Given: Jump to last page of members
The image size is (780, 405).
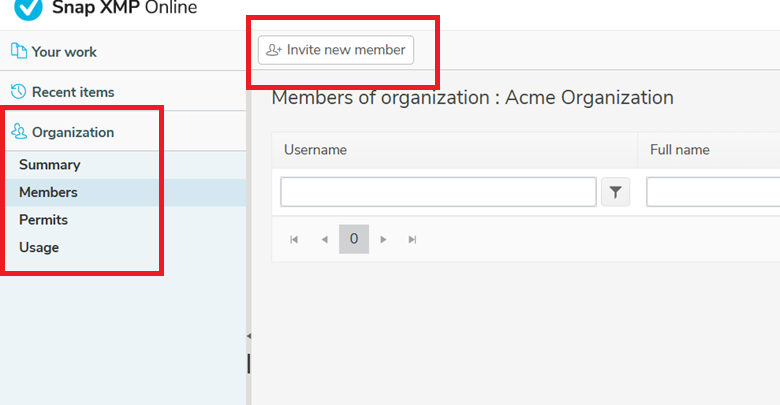Looking at the screenshot, I should point(412,240).
